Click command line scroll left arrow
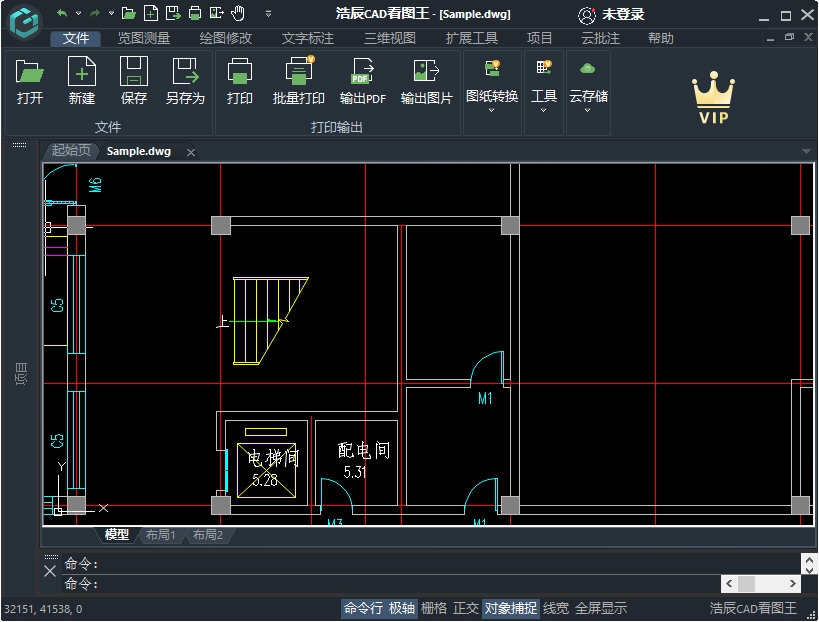This screenshot has width=819, height=622. point(729,583)
